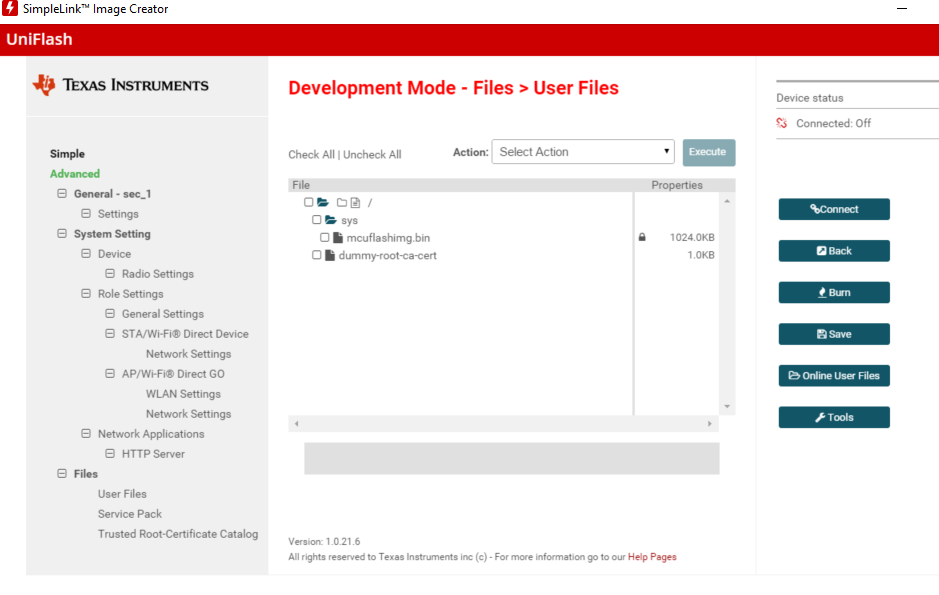Collapse the Role Settings tree node
Screen dimensions: 939x595
[x=86, y=293]
